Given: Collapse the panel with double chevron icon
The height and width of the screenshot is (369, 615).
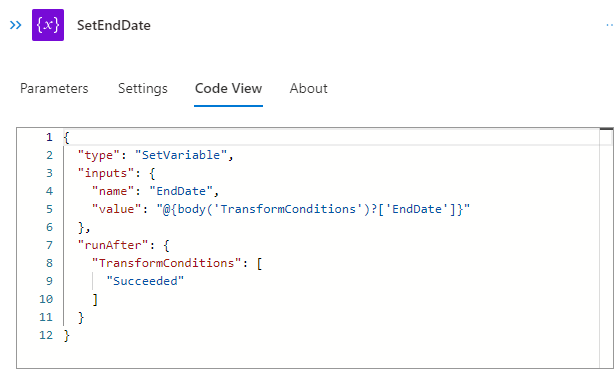Looking at the screenshot, I should pos(16,25).
